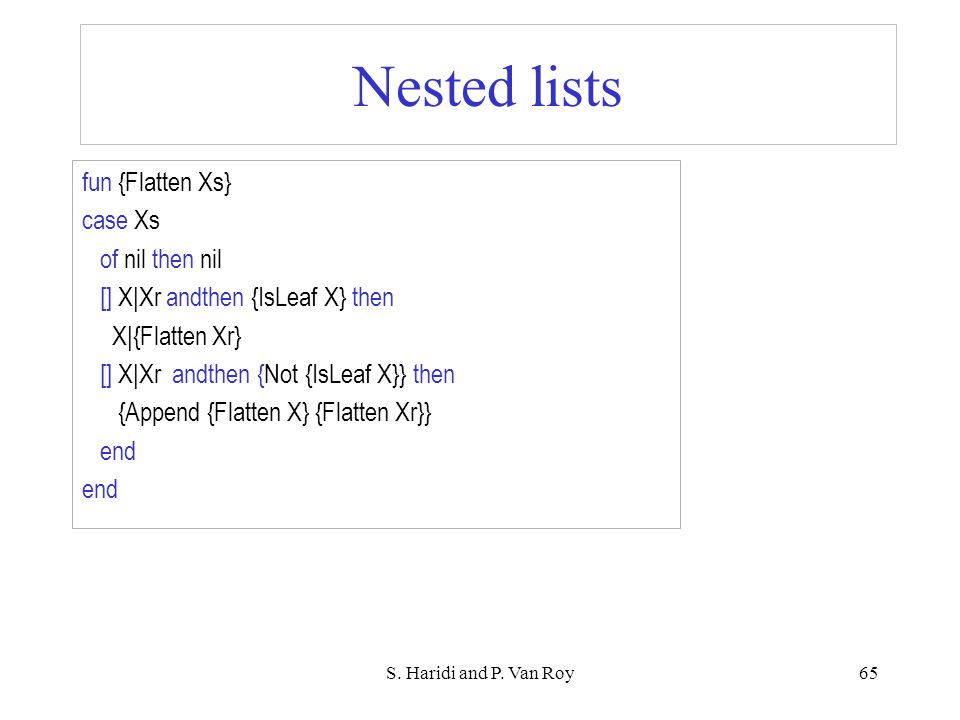The image size is (960, 720).
Task: Click '{Flatten Xs}' in the function header
Action: coord(174,182)
